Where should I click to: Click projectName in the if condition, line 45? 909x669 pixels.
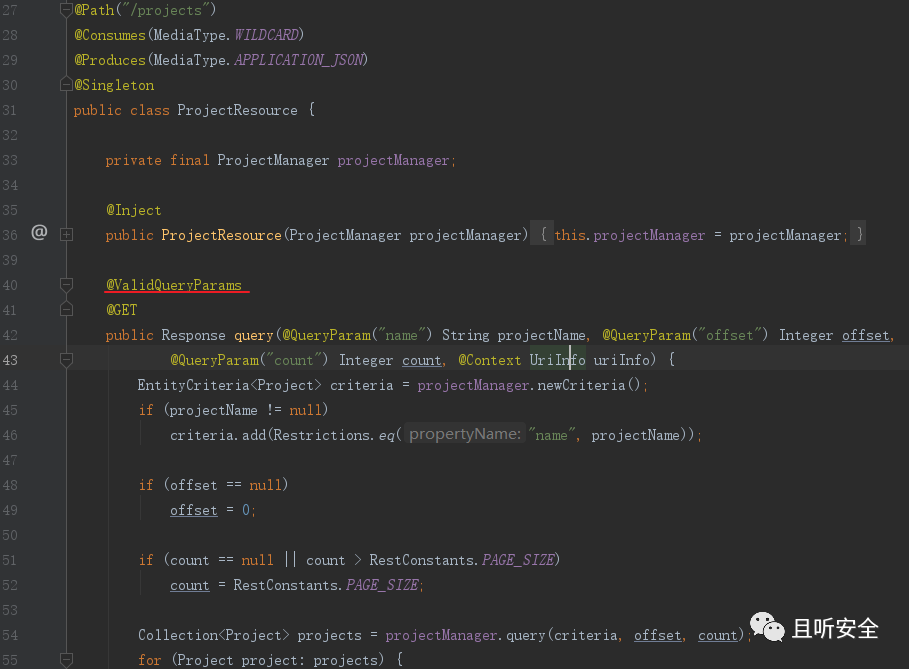213,410
